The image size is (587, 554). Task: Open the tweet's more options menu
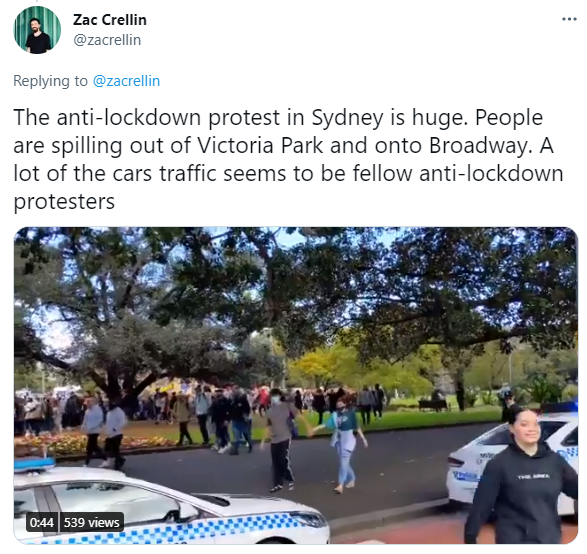point(569,19)
